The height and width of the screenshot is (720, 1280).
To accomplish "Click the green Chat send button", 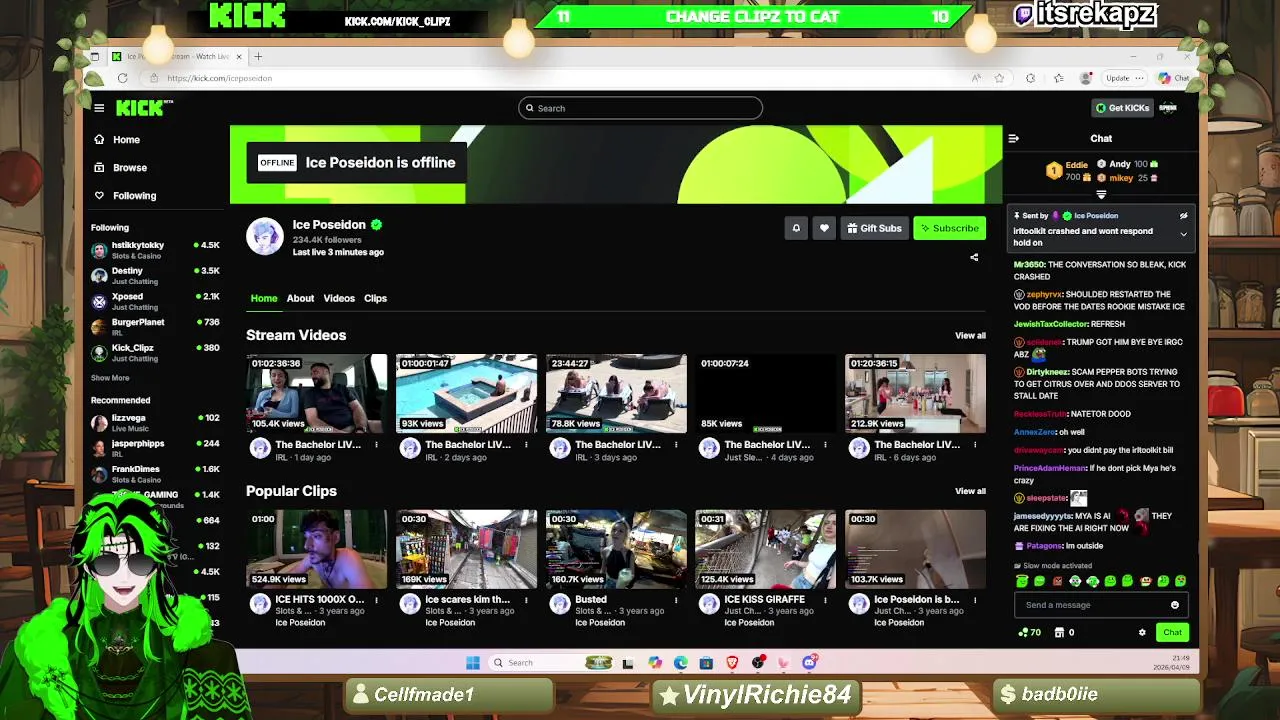I will pyautogui.click(x=1172, y=632).
